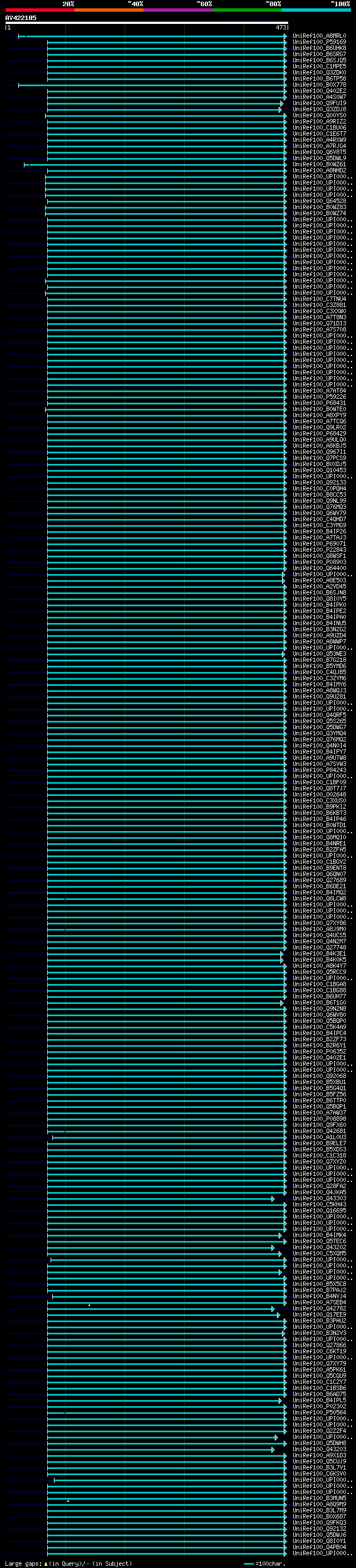Select hit label UniRef100_A7RJG4
The width and height of the screenshot is (356, 1568).
(x=319, y=146)
